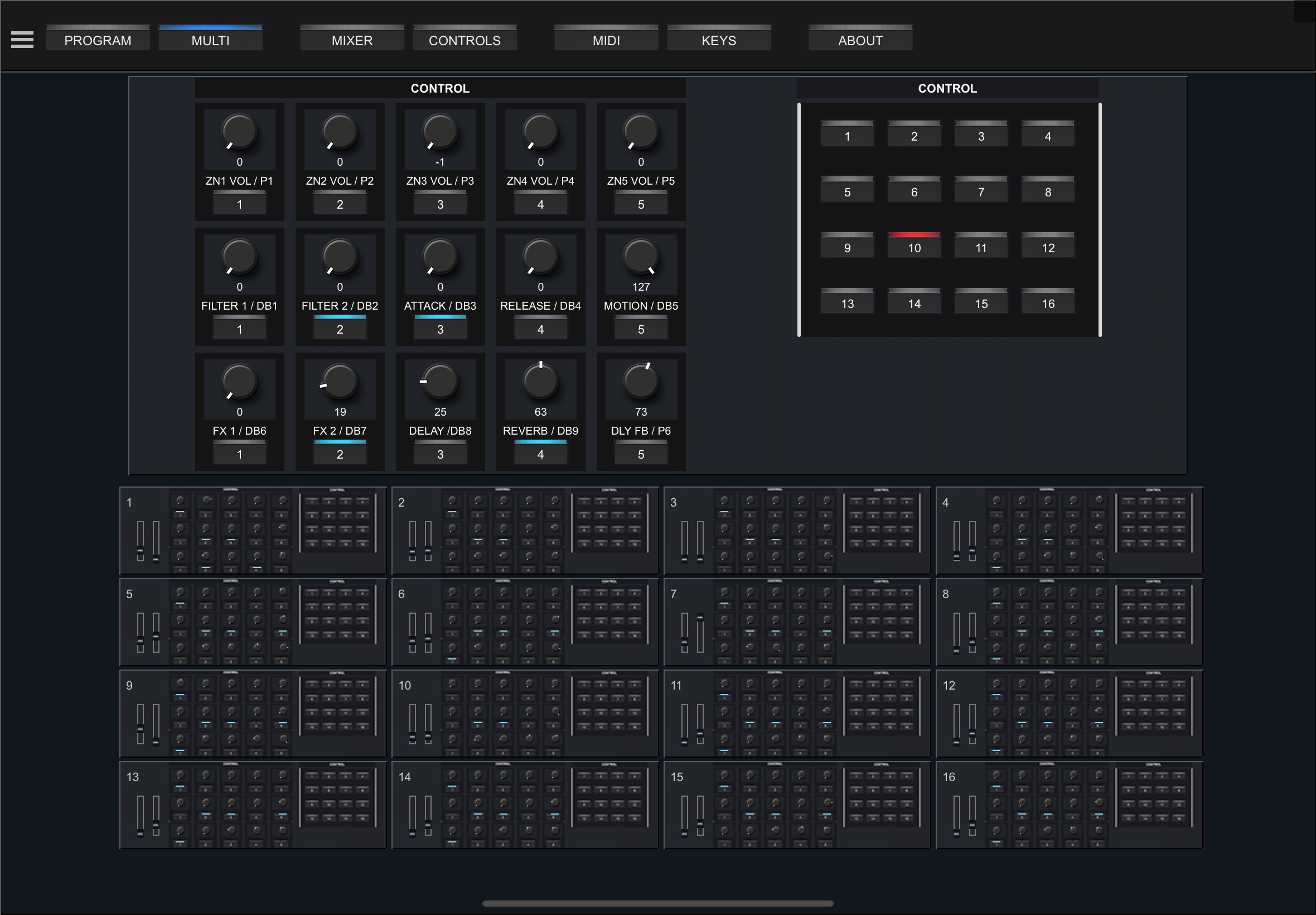Toggle button 3 under ZN3 VOL / P3
1316x915 pixels.
[440, 204]
